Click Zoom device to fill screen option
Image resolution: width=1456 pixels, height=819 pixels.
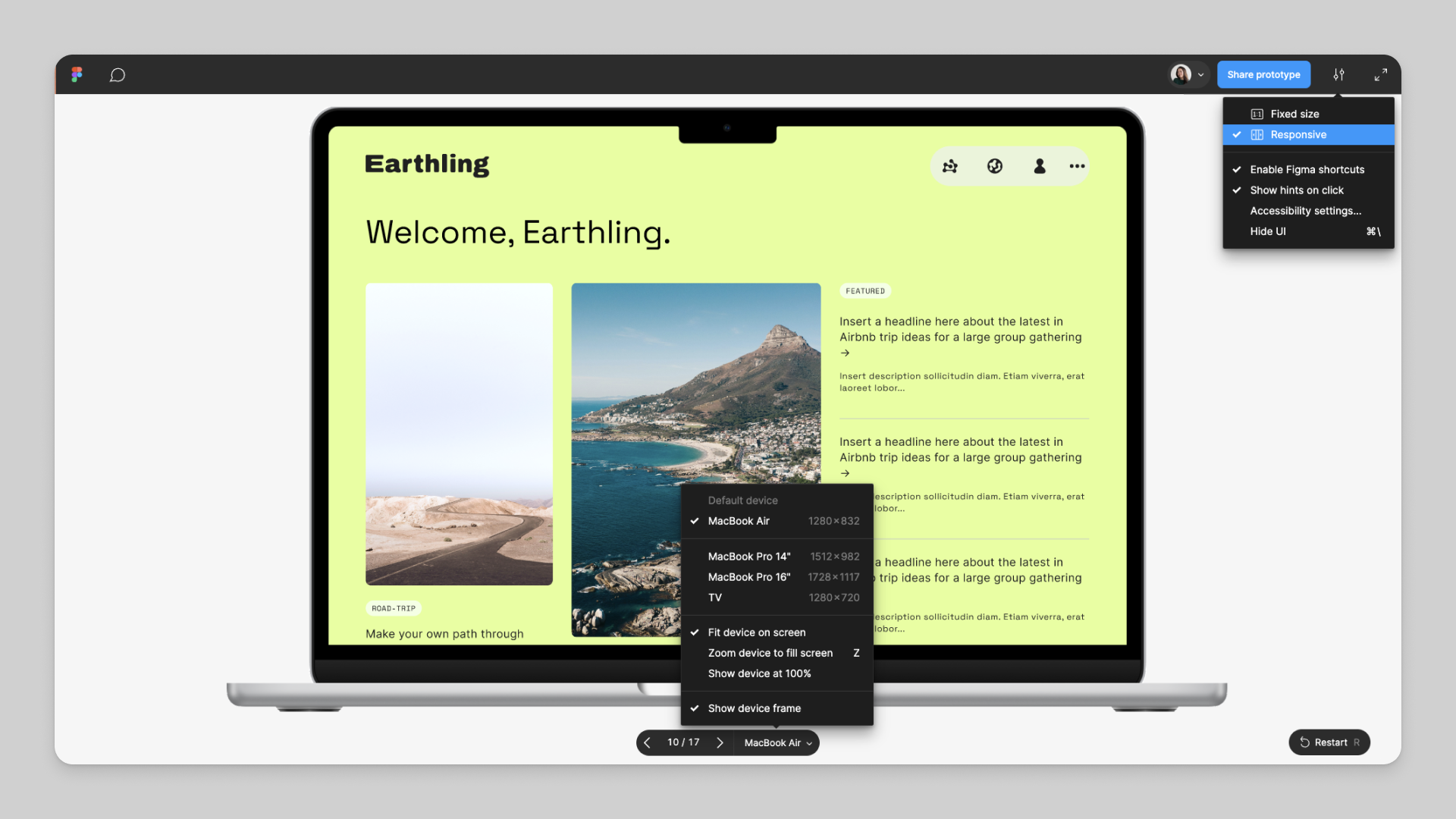pyautogui.click(x=770, y=652)
